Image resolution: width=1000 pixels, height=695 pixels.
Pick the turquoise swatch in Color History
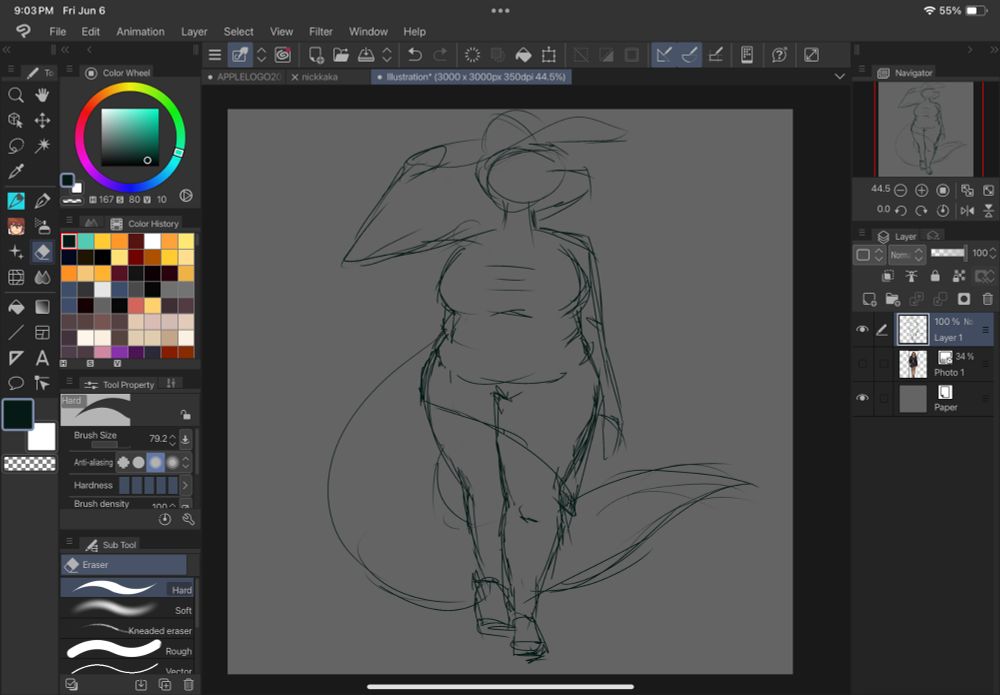[x=85, y=241]
